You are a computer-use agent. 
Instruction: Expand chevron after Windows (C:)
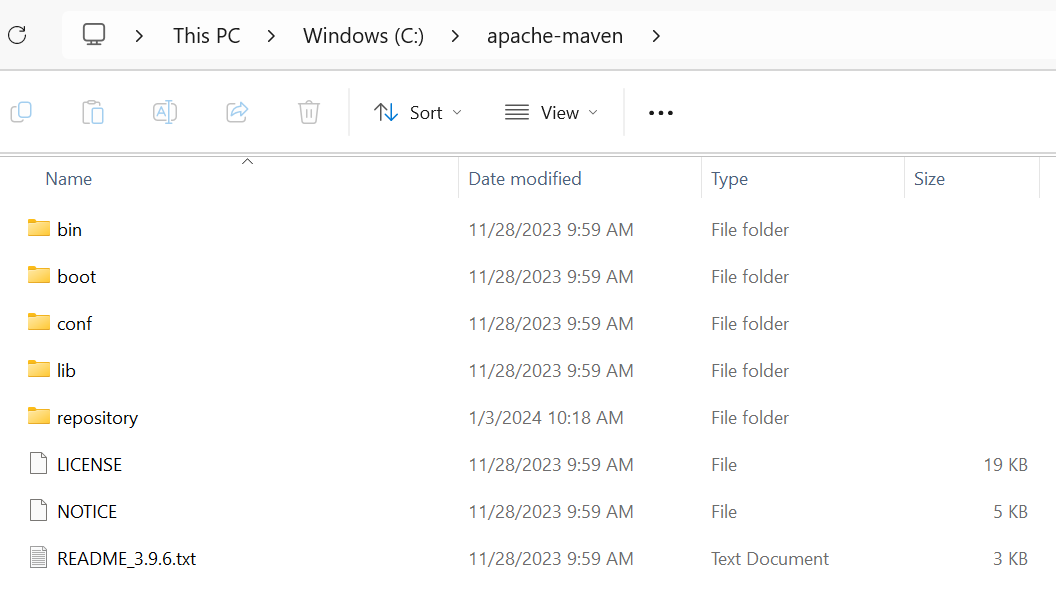455,36
